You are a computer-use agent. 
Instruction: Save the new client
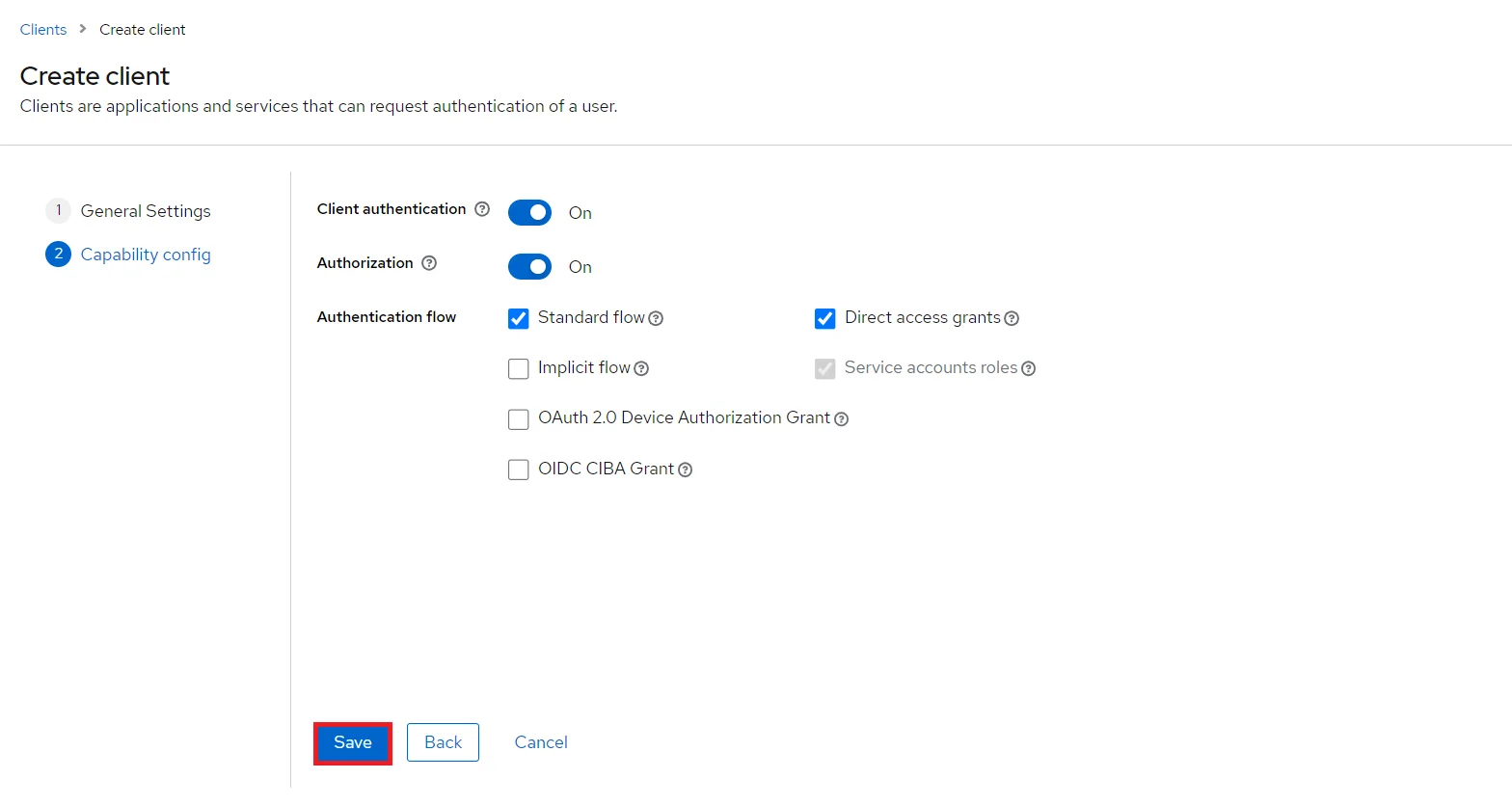(x=353, y=742)
